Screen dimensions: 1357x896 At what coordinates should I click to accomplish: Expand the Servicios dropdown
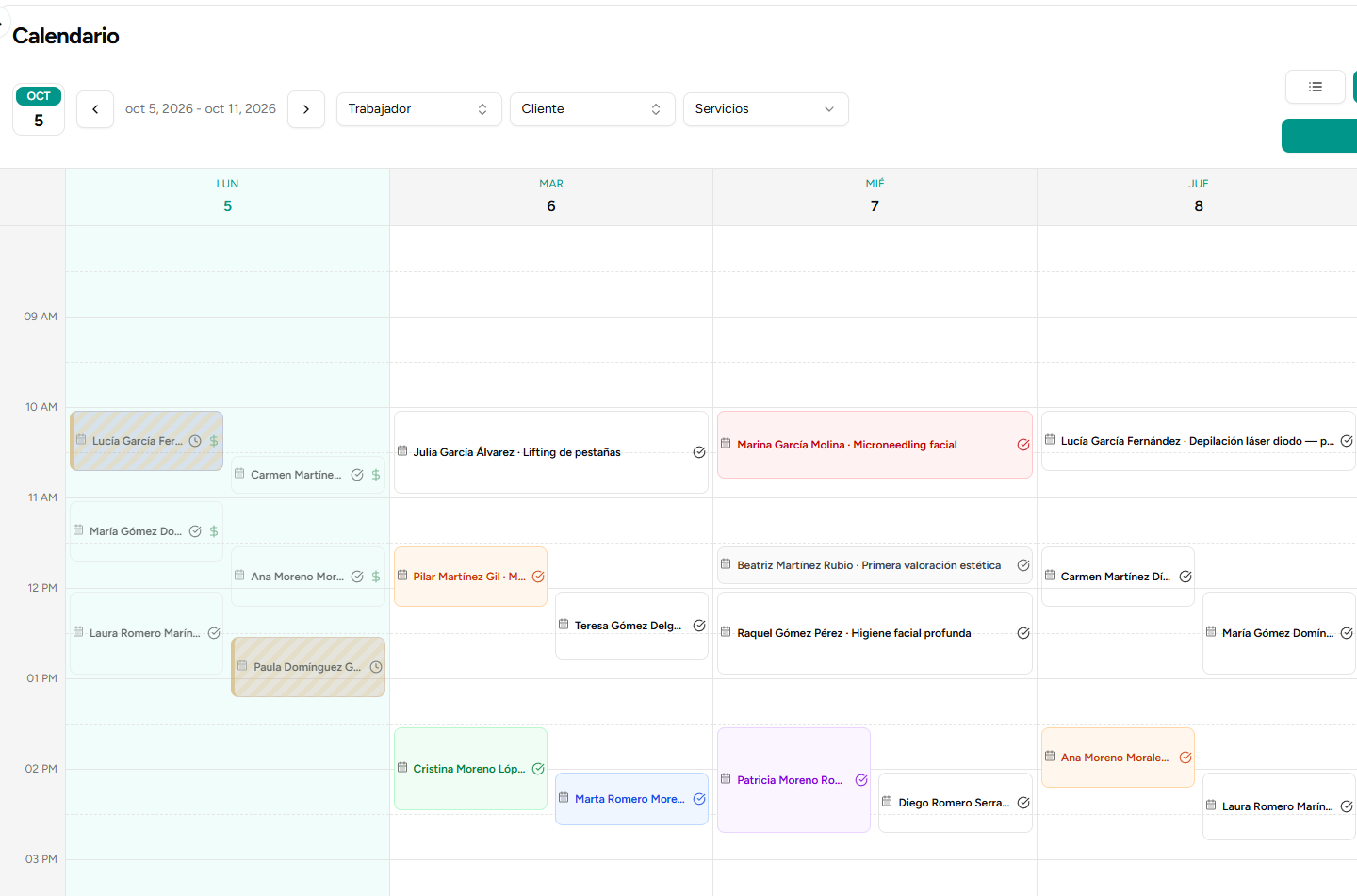(766, 109)
